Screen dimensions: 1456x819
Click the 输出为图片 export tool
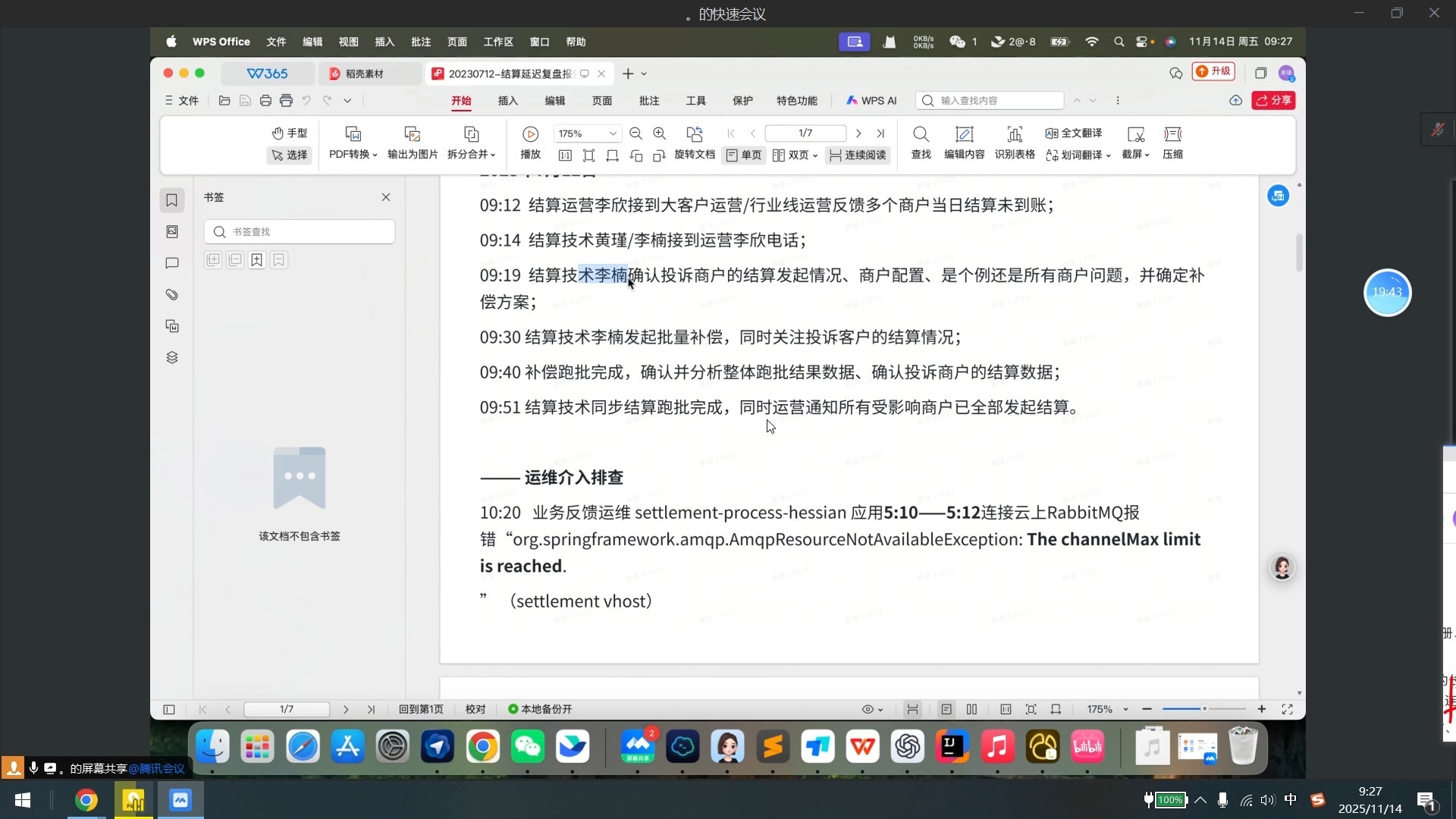pyautogui.click(x=411, y=143)
